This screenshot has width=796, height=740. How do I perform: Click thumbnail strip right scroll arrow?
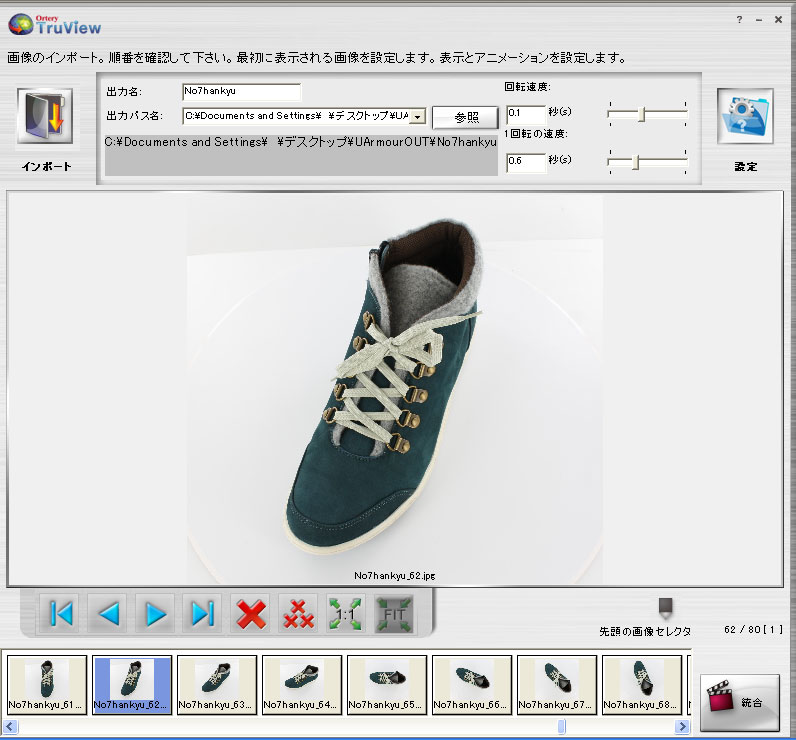683,727
